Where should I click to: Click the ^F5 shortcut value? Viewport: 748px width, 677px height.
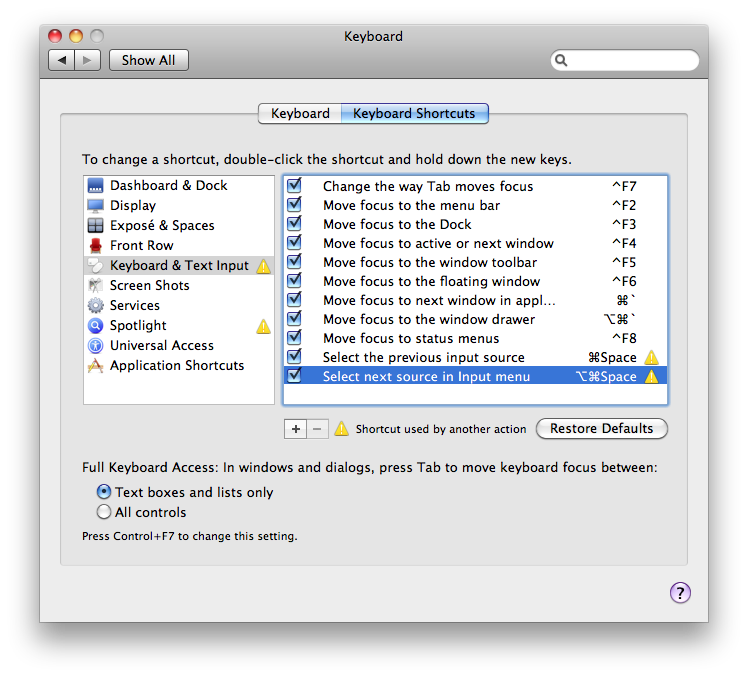pos(624,262)
